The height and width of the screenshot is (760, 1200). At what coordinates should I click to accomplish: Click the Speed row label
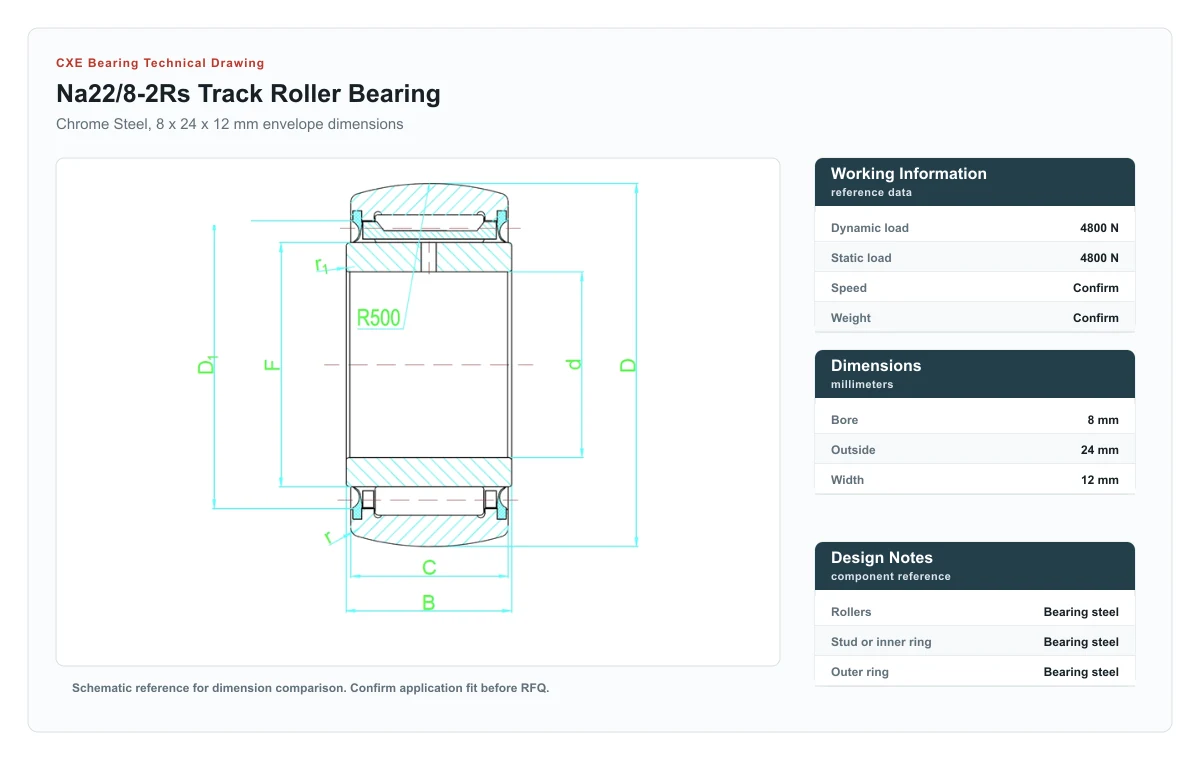849,288
